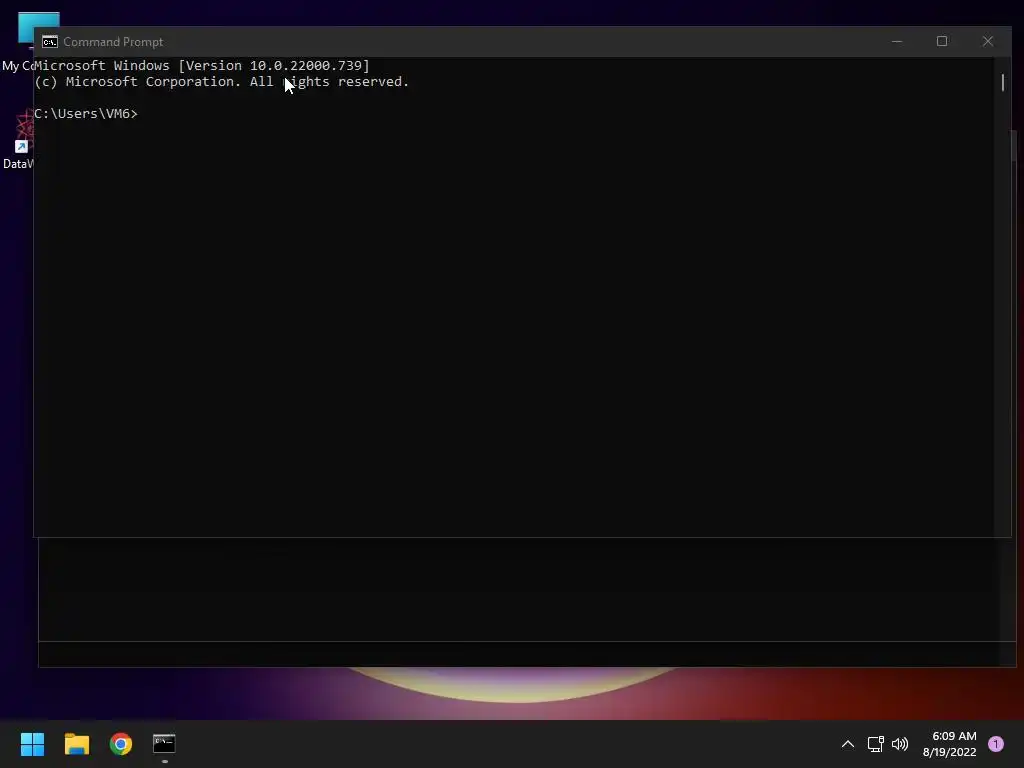Open File Explorer from the taskbar
The height and width of the screenshot is (768, 1024).
coord(76,744)
